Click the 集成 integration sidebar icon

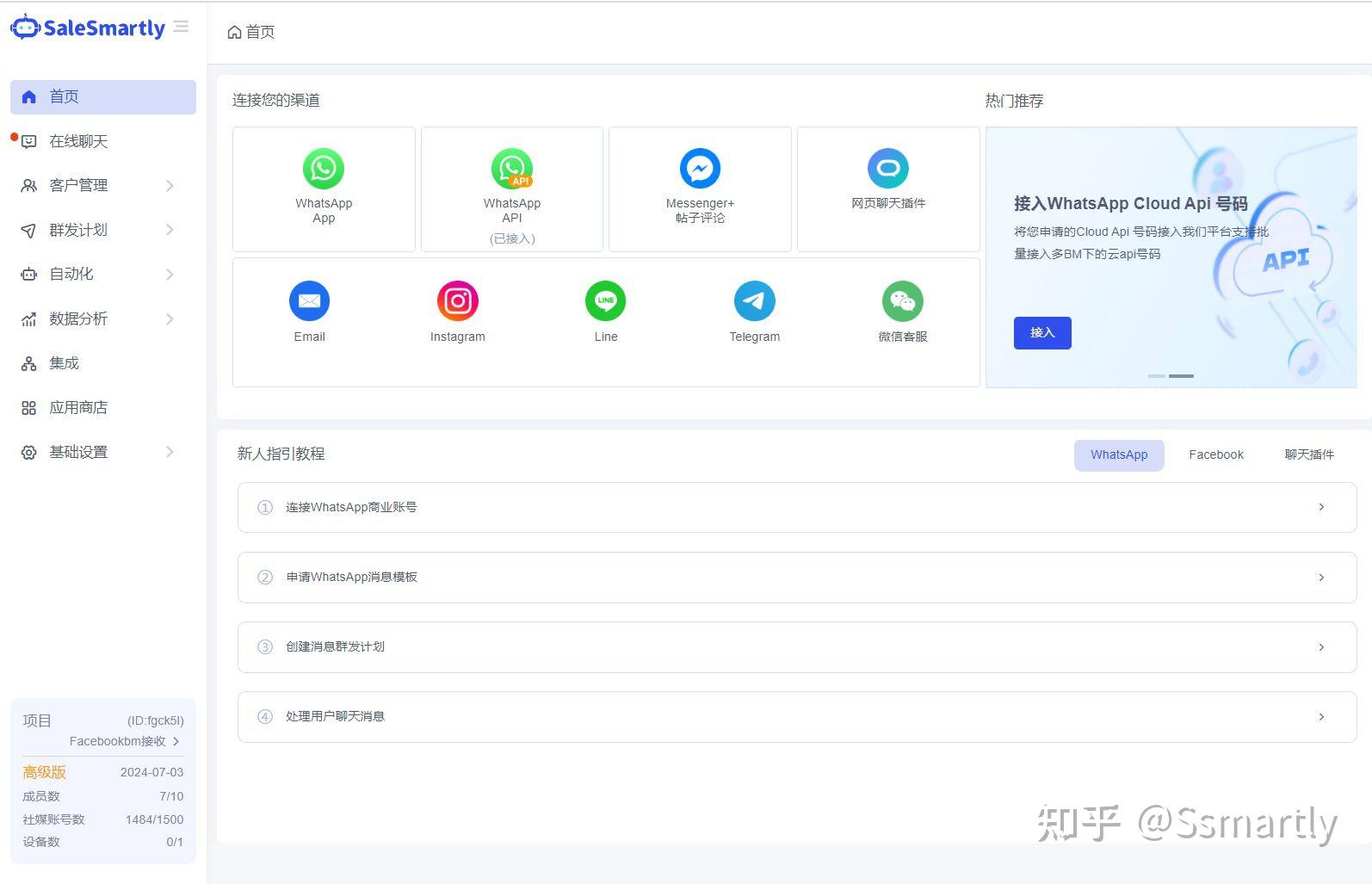(28, 363)
